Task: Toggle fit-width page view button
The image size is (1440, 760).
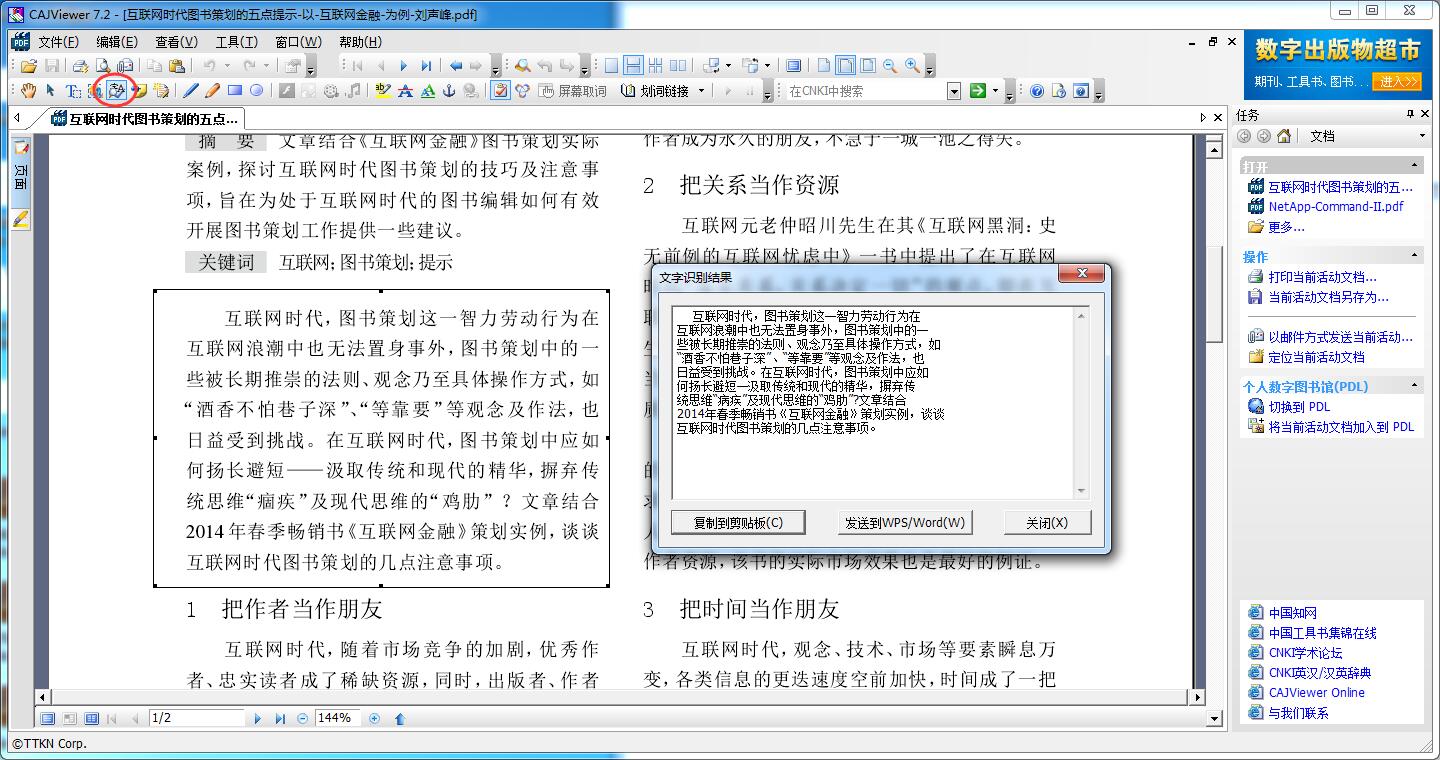Action: point(845,66)
